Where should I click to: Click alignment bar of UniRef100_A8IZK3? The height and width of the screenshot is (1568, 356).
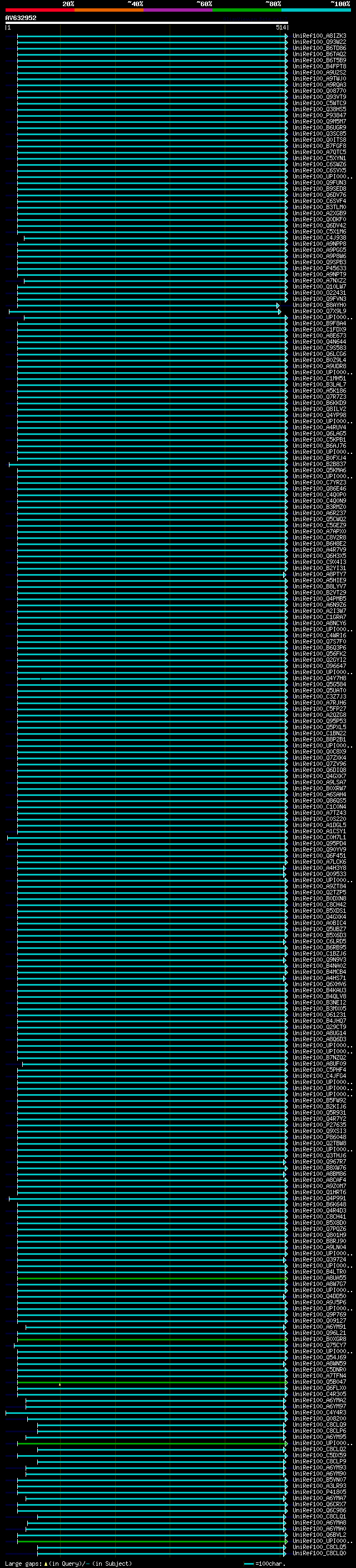tap(152, 36)
